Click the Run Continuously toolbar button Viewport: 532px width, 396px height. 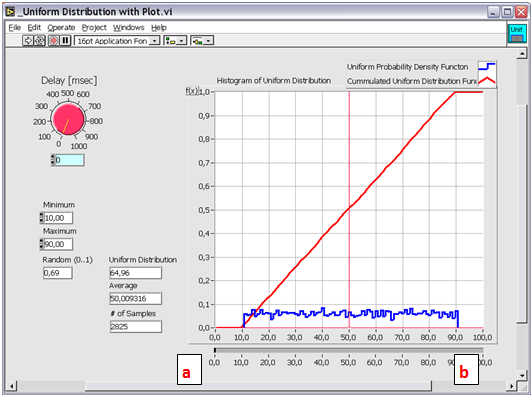pyautogui.click(x=39, y=41)
